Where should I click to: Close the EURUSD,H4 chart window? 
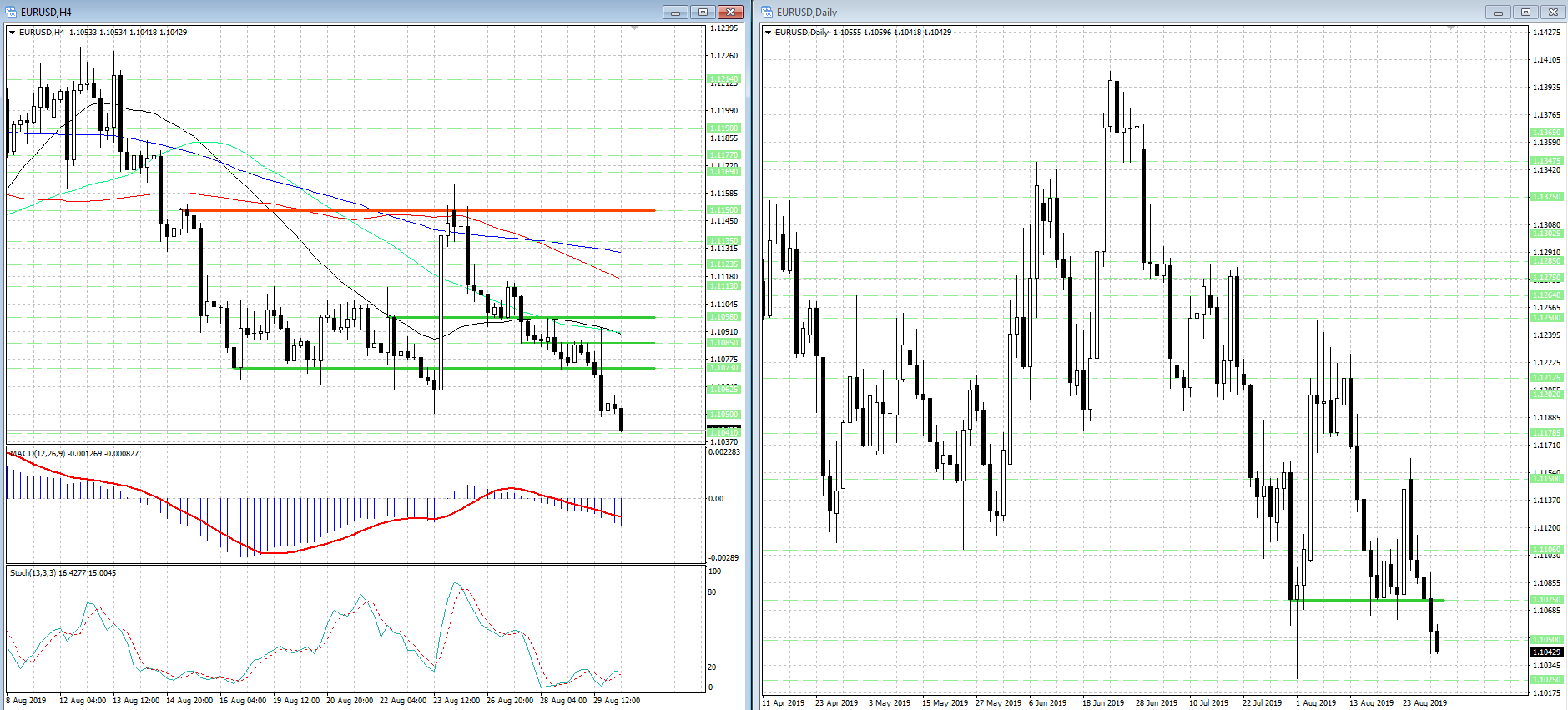click(730, 12)
